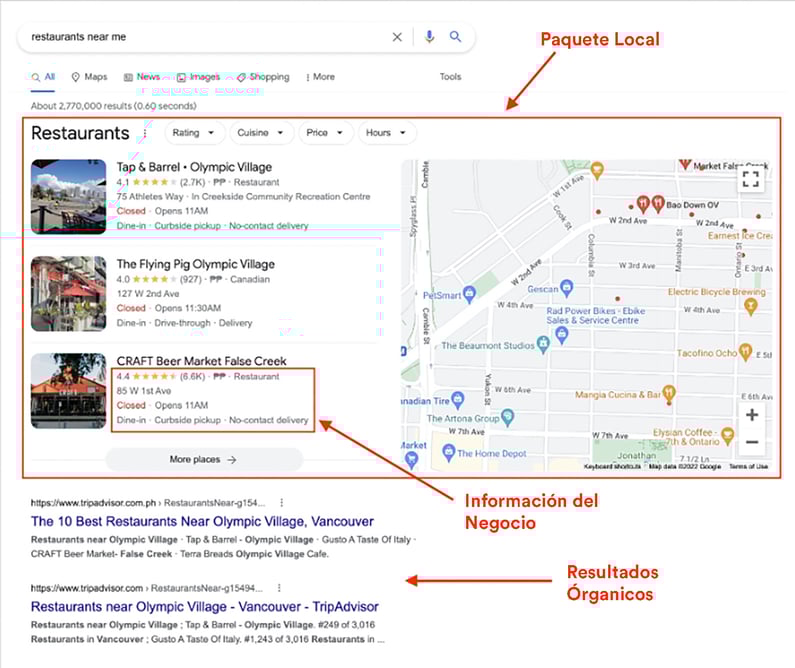The width and height of the screenshot is (795, 668).
Task: Select the Tacofino Ocho restaurant pin
Action: 745,352
